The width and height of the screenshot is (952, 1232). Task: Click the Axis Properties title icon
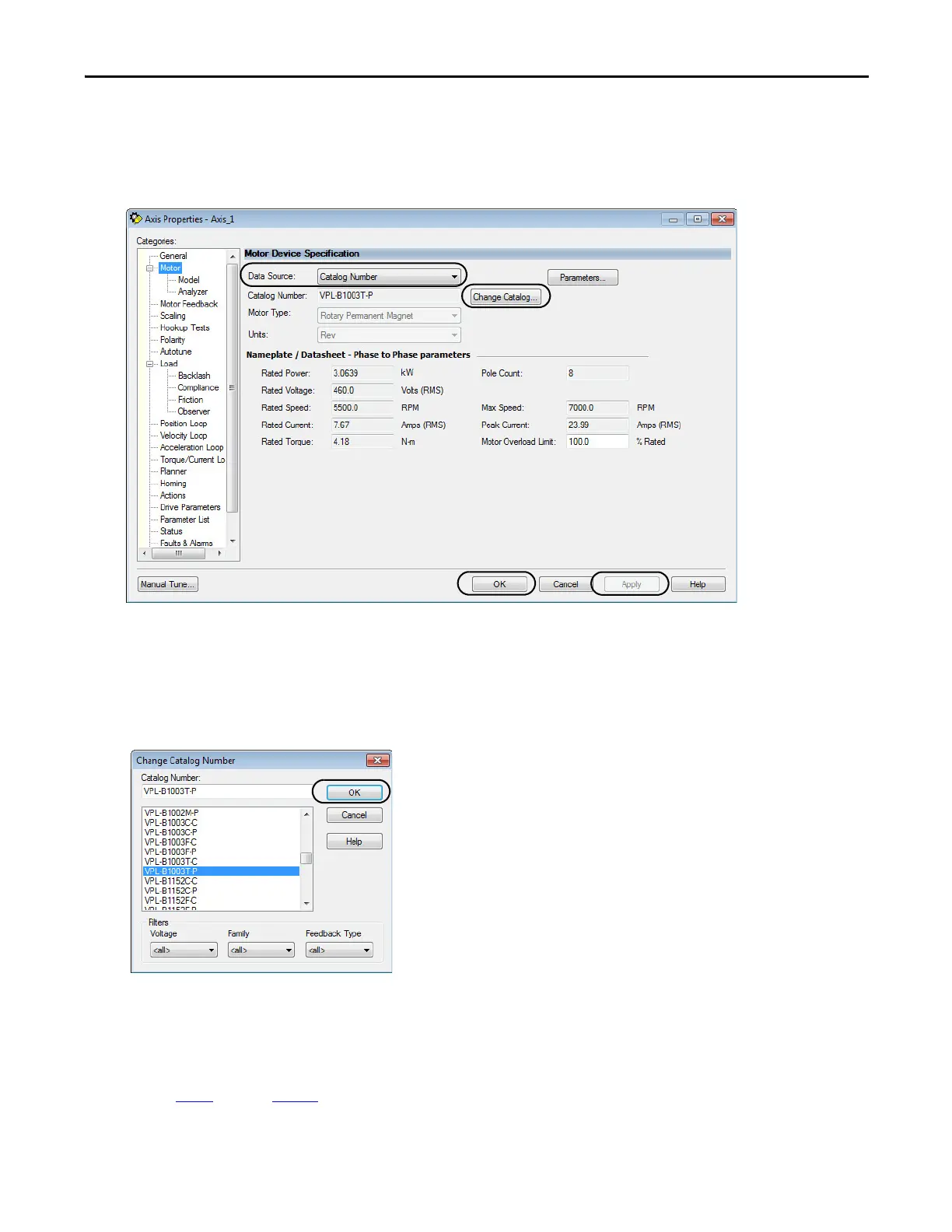click(x=136, y=219)
